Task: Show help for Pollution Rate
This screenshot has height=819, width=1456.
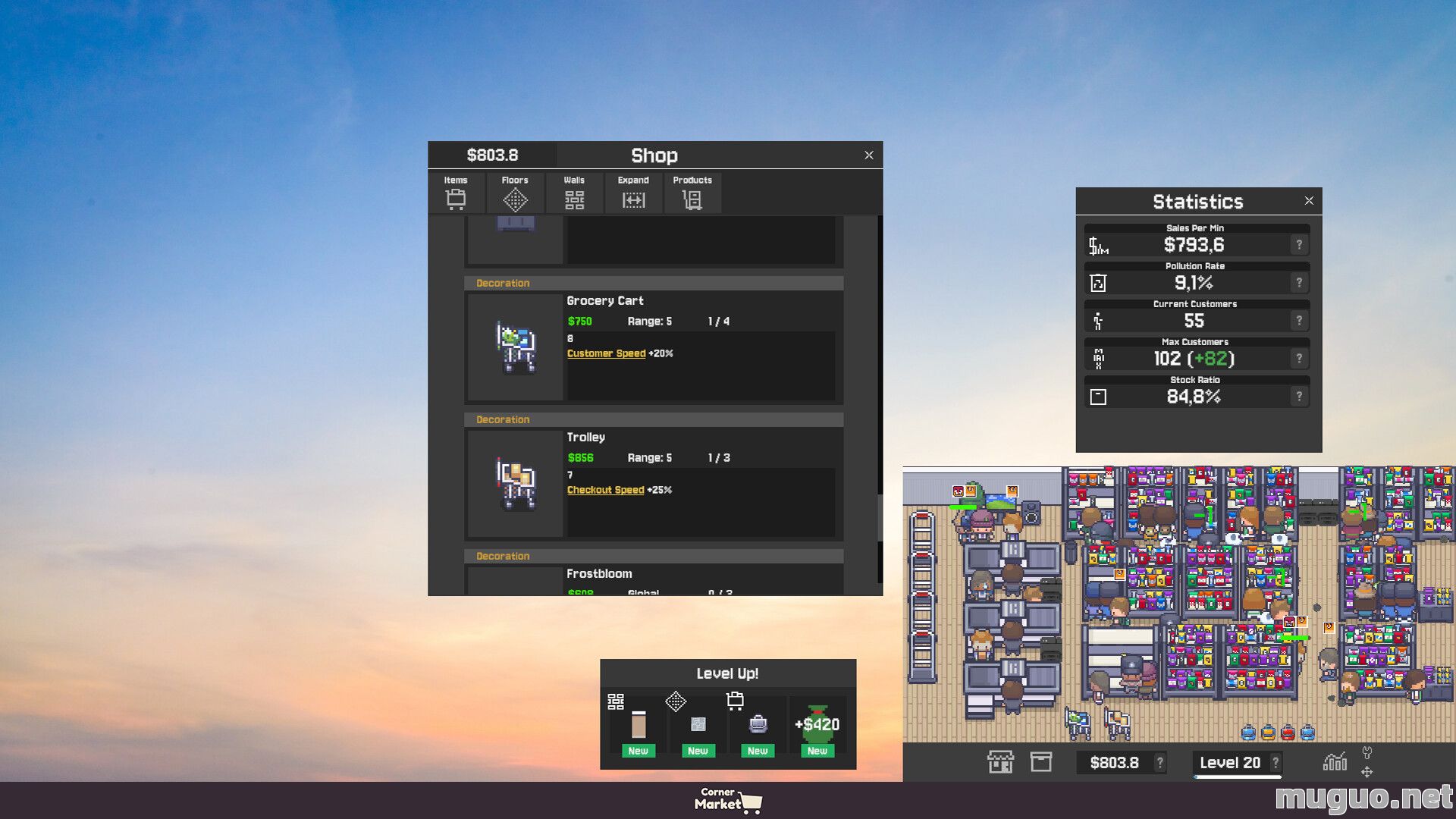Action: tap(1299, 283)
